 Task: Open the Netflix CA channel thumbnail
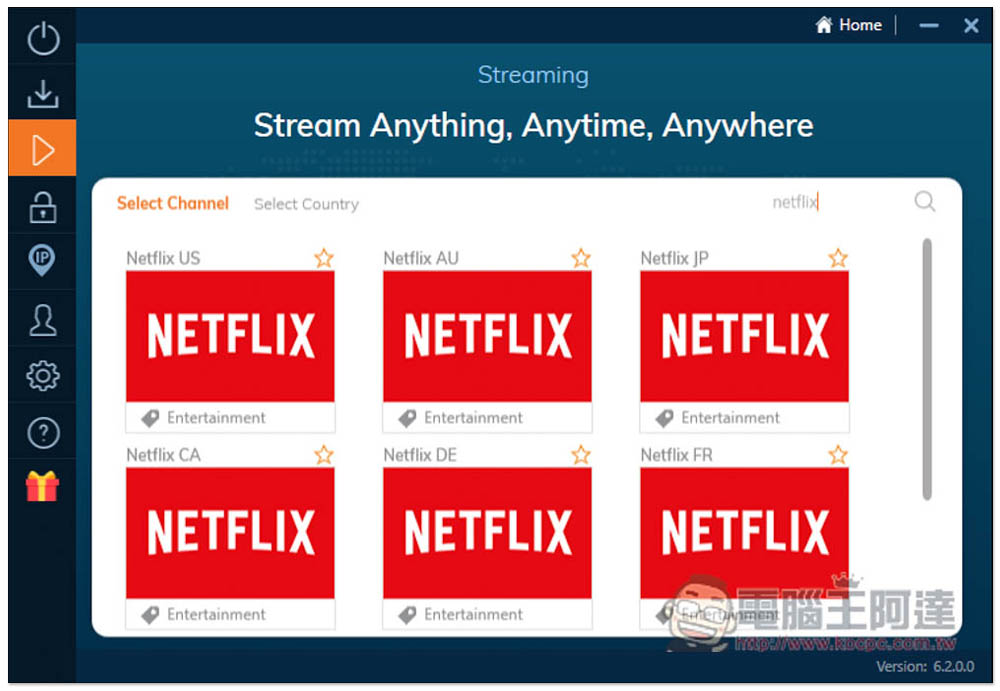[230, 533]
